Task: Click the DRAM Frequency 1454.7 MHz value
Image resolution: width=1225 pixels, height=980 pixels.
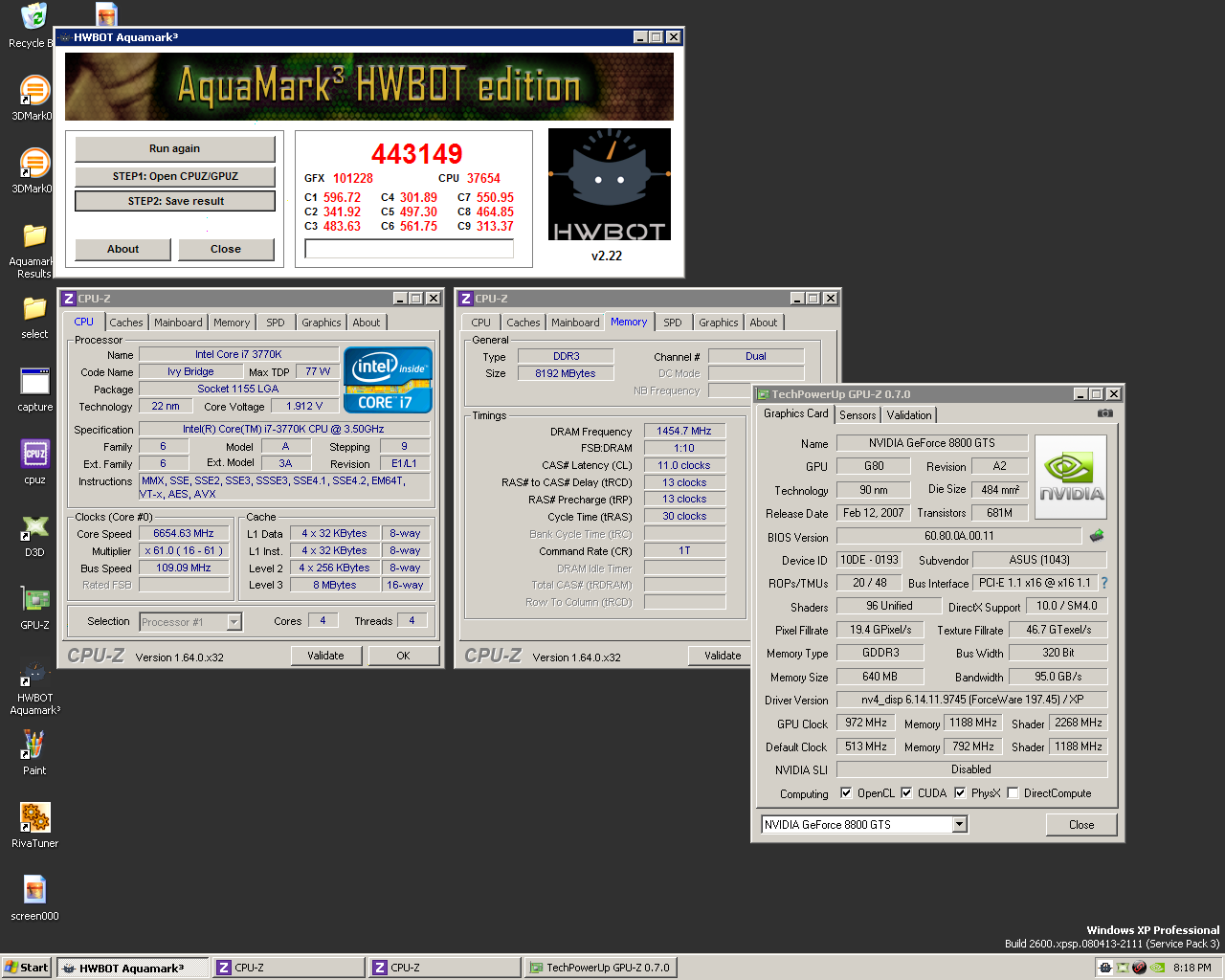Action: pyautogui.click(x=684, y=431)
